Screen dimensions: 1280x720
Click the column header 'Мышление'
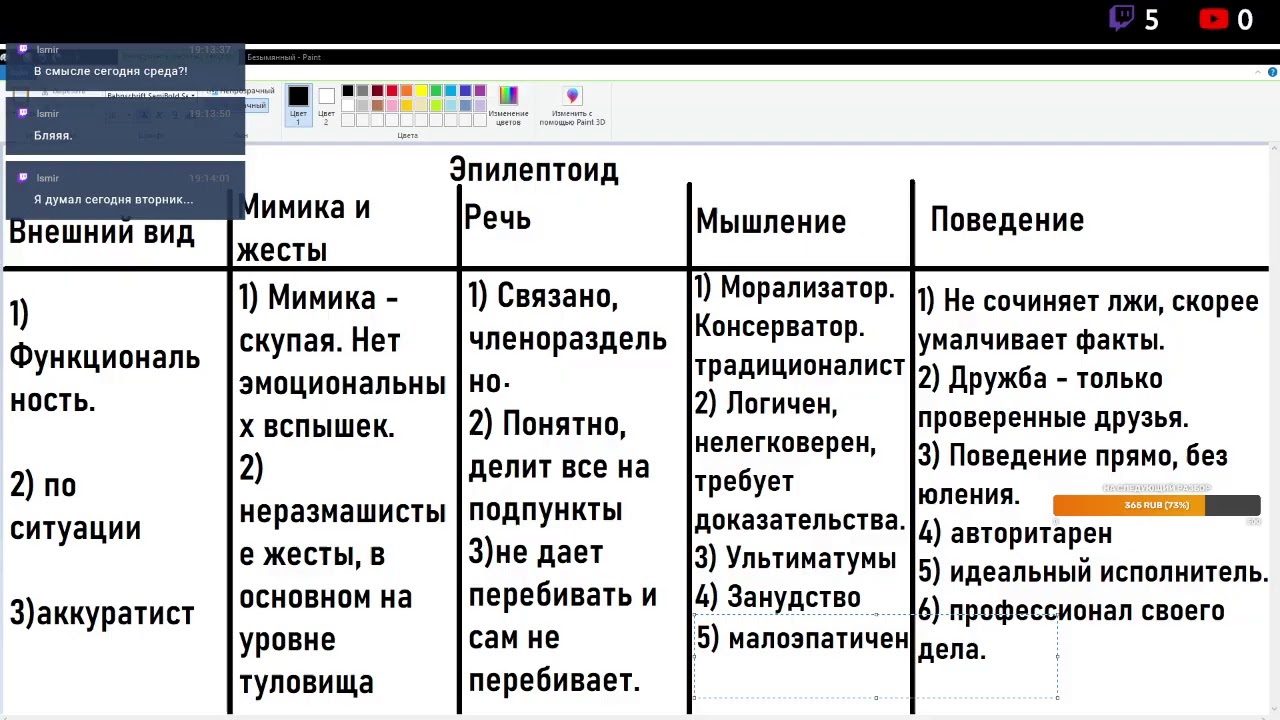770,221
